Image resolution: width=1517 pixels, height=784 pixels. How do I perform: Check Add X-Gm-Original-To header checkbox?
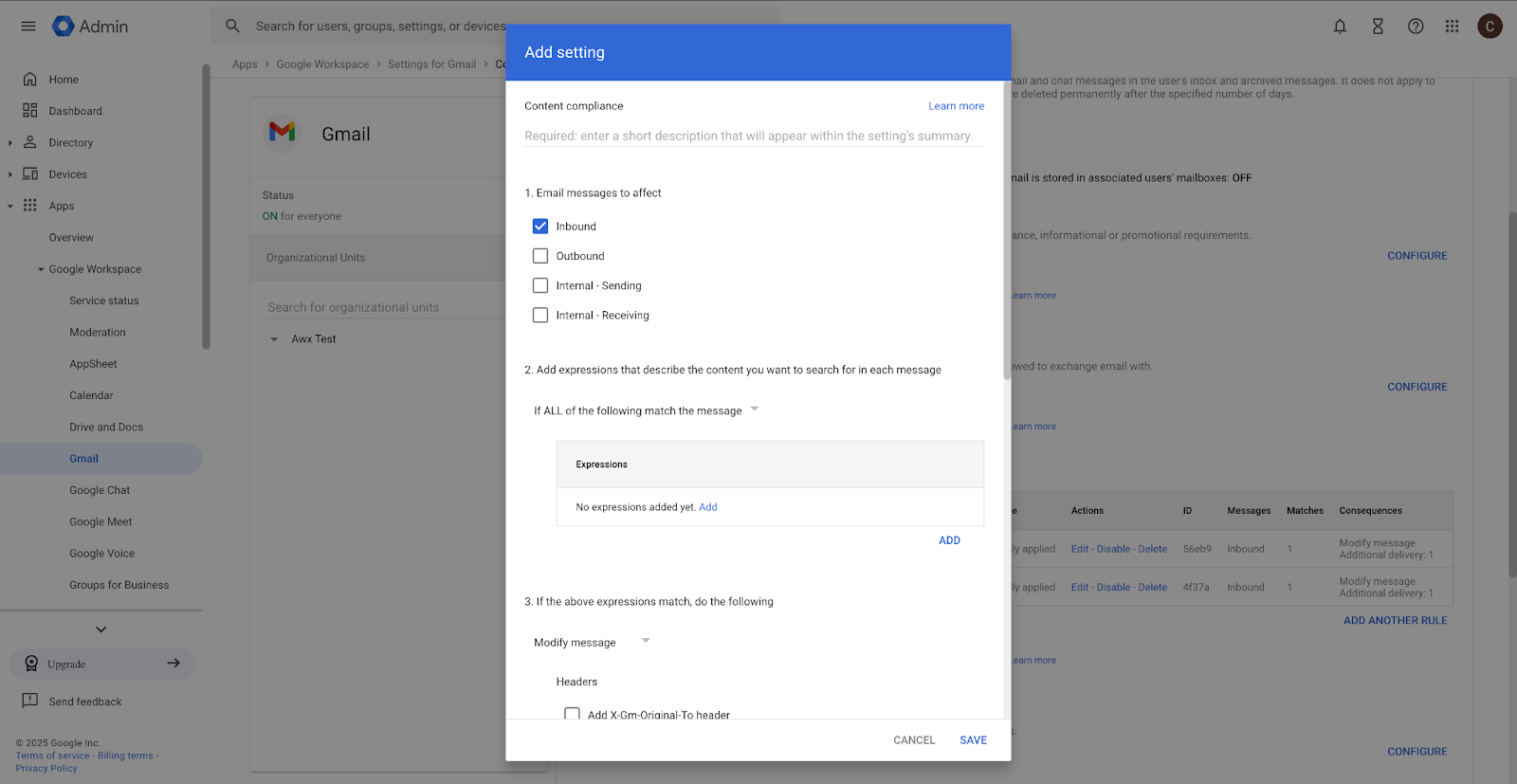[572, 713]
